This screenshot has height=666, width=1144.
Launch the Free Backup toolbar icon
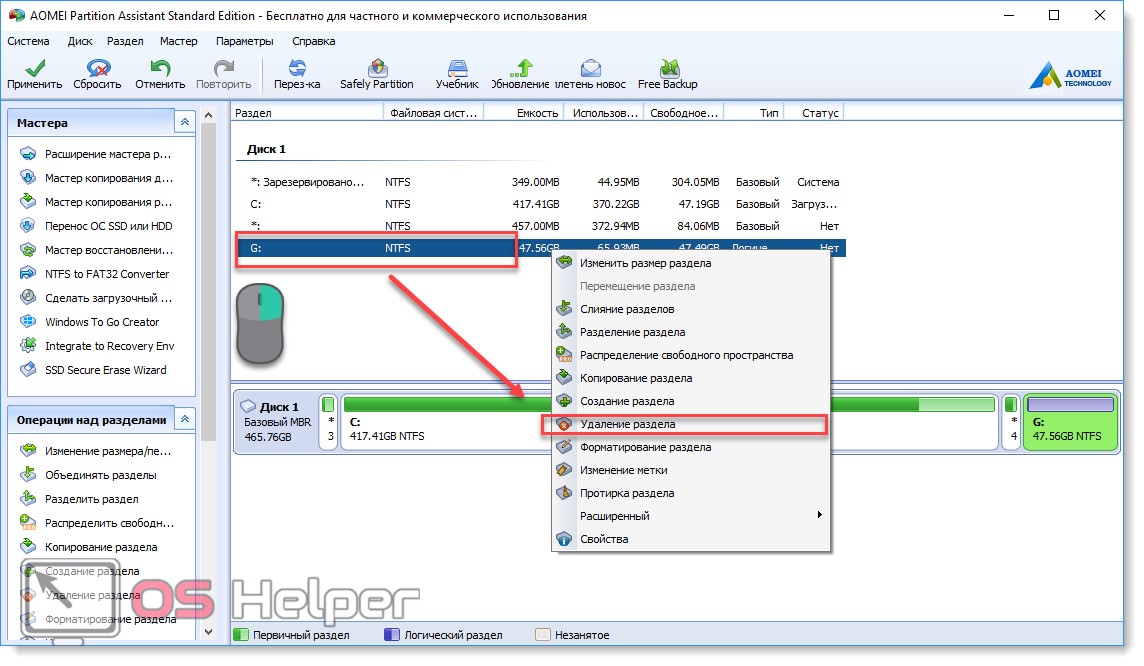pyautogui.click(x=667, y=74)
